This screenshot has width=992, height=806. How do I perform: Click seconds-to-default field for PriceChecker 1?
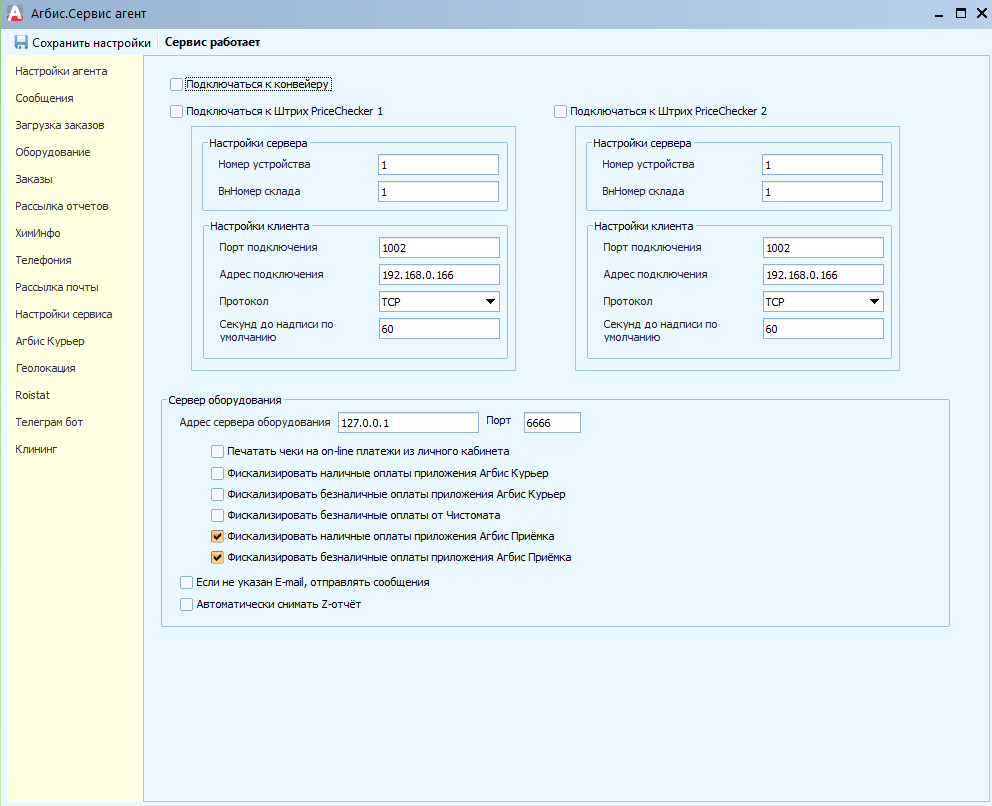pyautogui.click(x=439, y=328)
